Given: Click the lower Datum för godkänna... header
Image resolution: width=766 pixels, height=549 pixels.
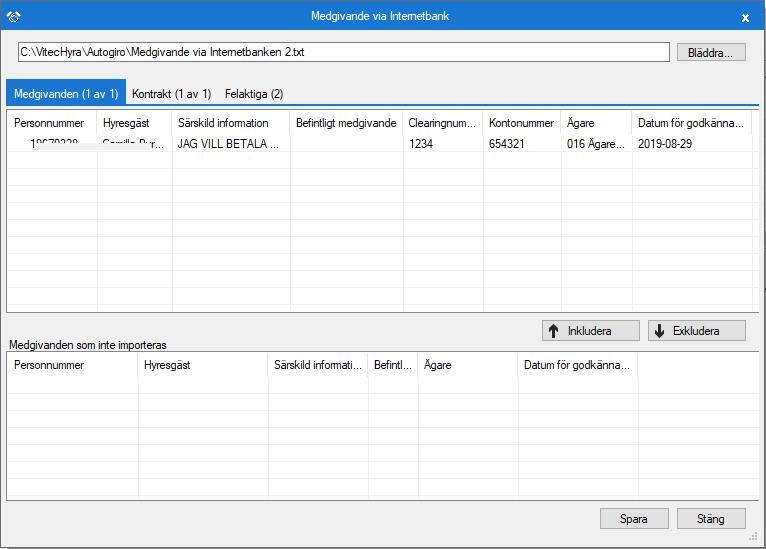Looking at the screenshot, I should [x=577, y=365].
